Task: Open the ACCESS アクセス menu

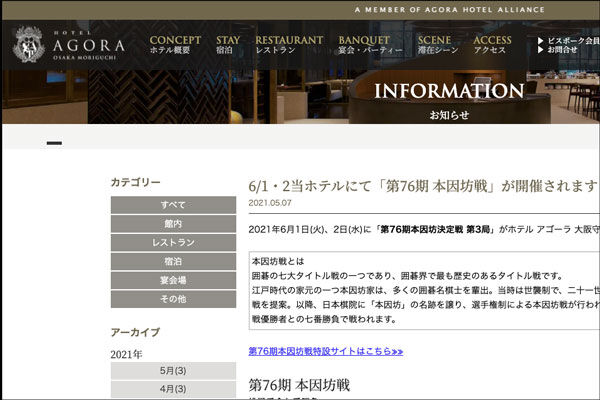Action: (x=492, y=45)
